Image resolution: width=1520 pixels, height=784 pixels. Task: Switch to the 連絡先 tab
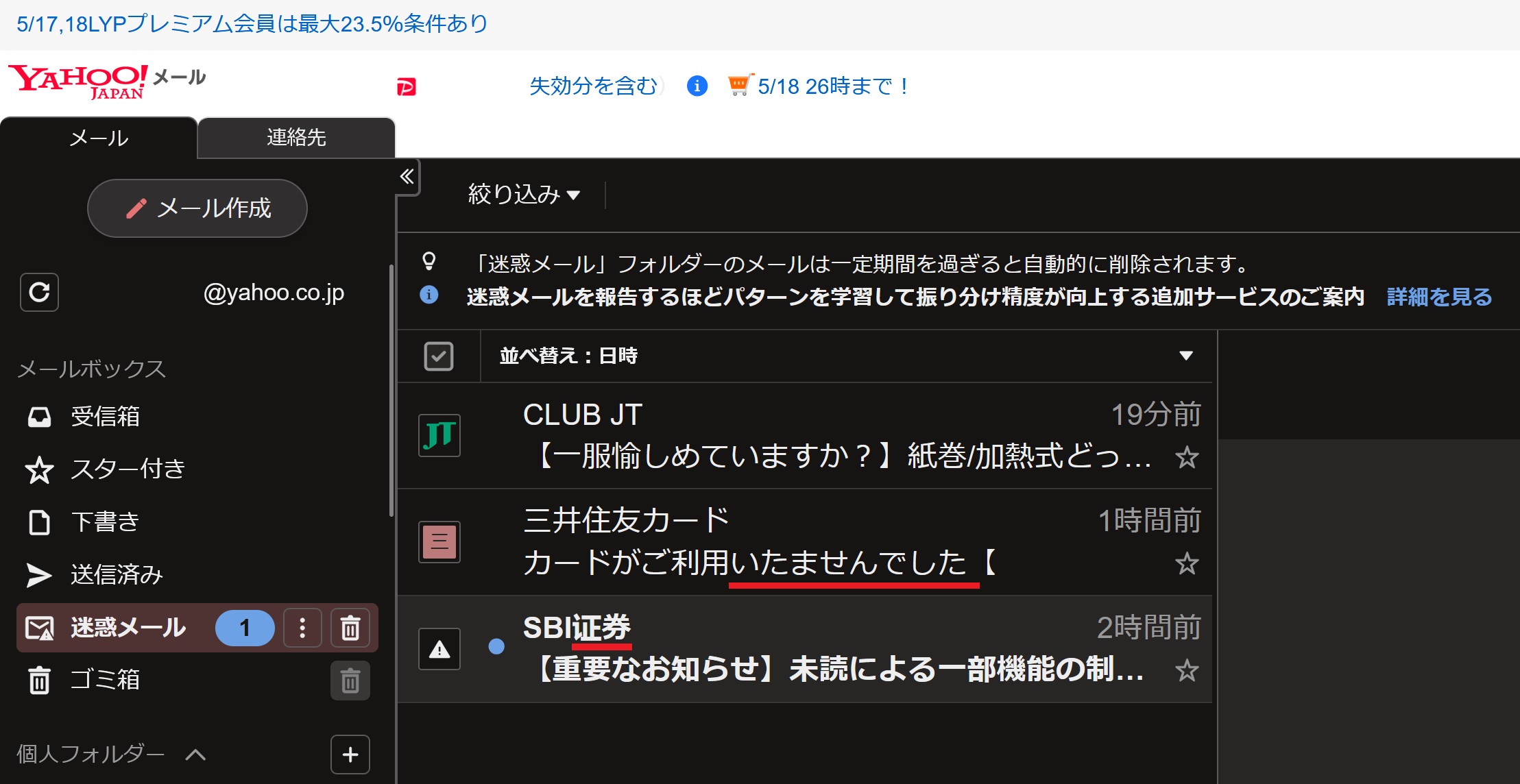tap(296, 138)
